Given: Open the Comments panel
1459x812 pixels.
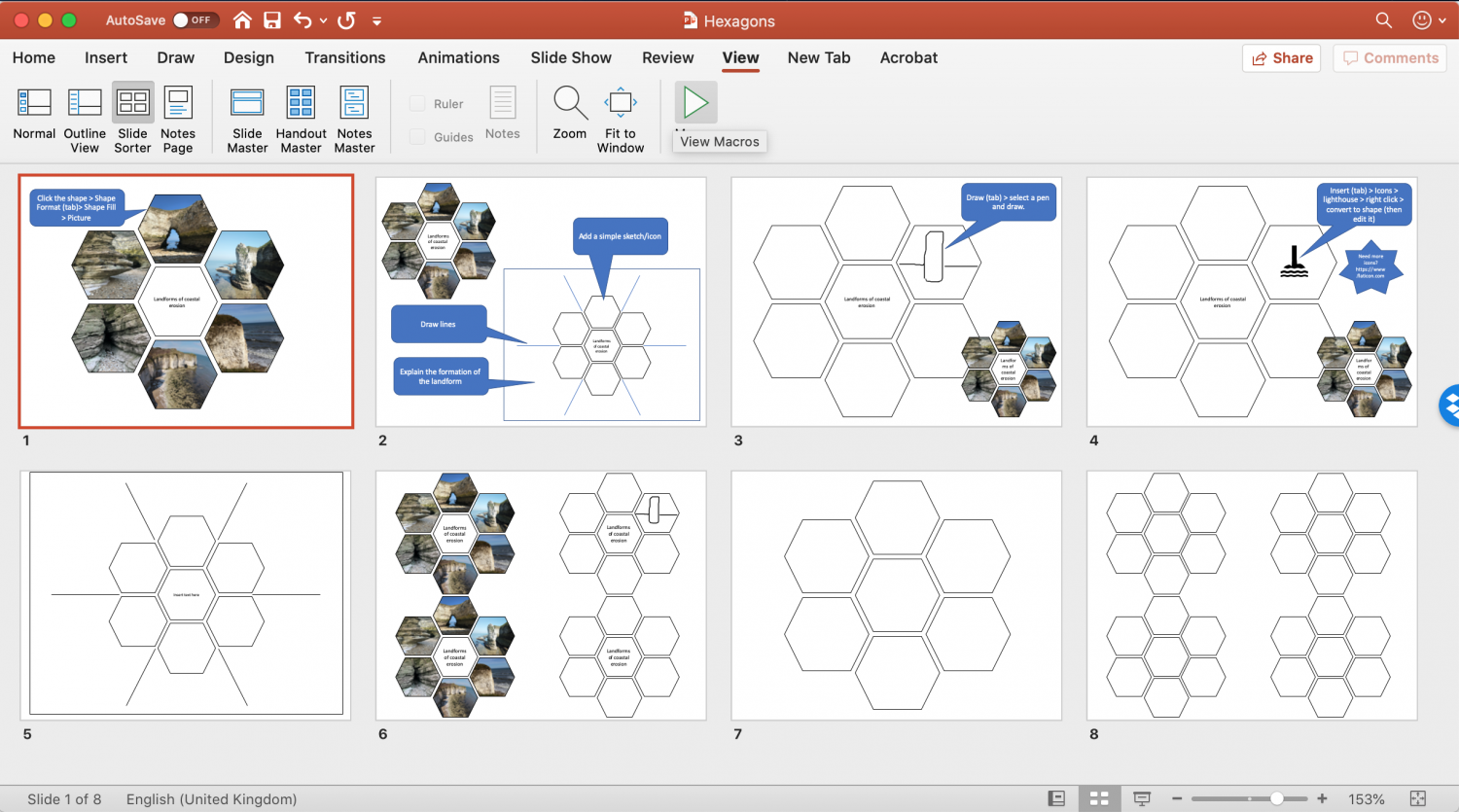Looking at the screenshot, I should pyautogui.click(x=1390, y=57).
